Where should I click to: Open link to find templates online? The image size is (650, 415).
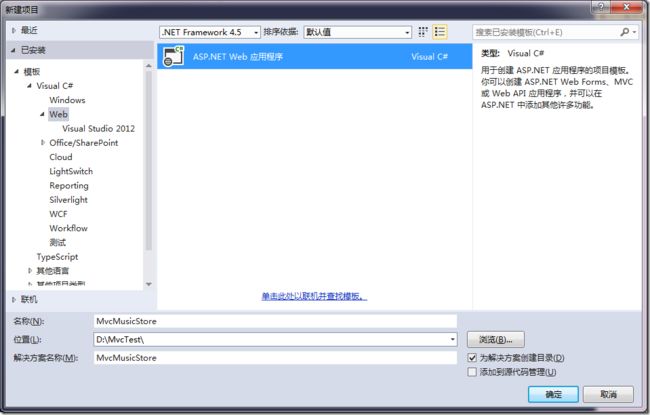pyautogui.click(x=314, y=296)
